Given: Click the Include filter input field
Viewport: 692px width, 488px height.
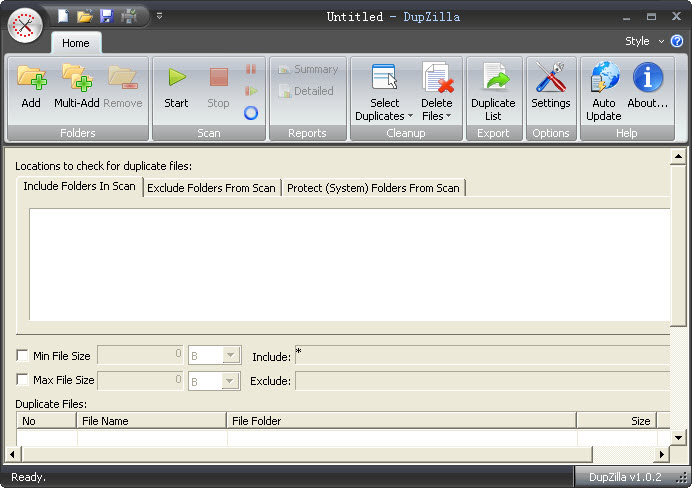Looking at the screenshot, I should [480, 356].
